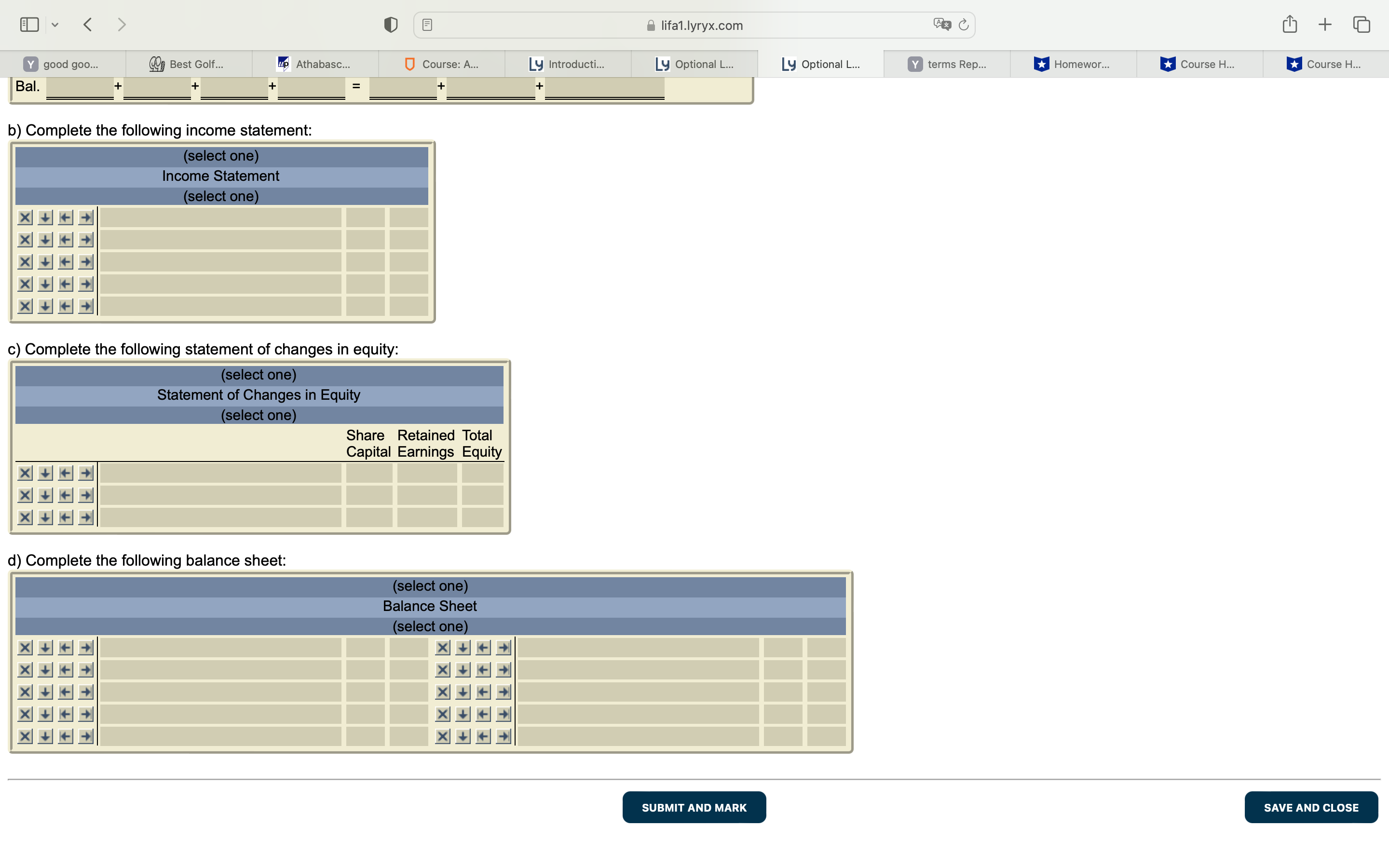This screenshot has height=868, width=1389.
Task: Indent last income statement row
Action: [86, 307]
